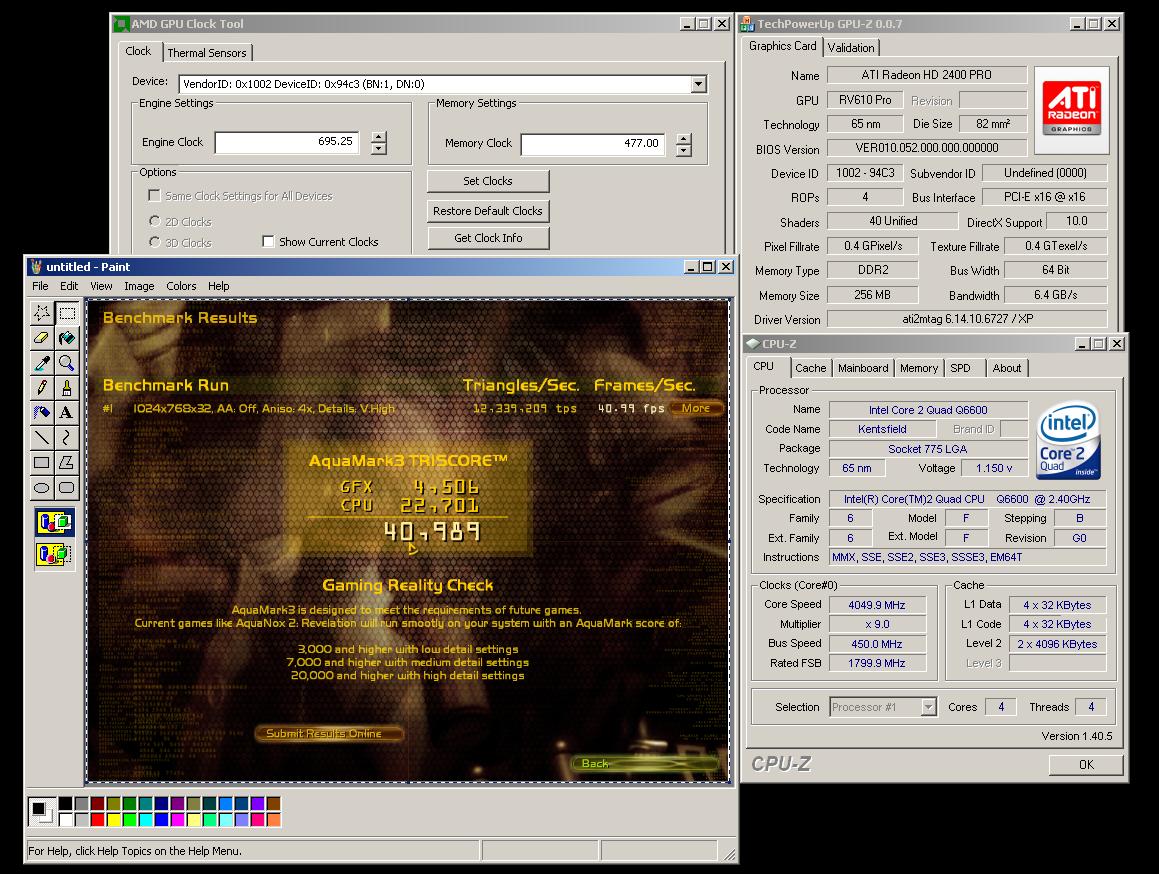Decrease Engine Clock with the down arrow
Image resolution: width=1159 pixels, height=874 pixels.
(x=378, y=148)
